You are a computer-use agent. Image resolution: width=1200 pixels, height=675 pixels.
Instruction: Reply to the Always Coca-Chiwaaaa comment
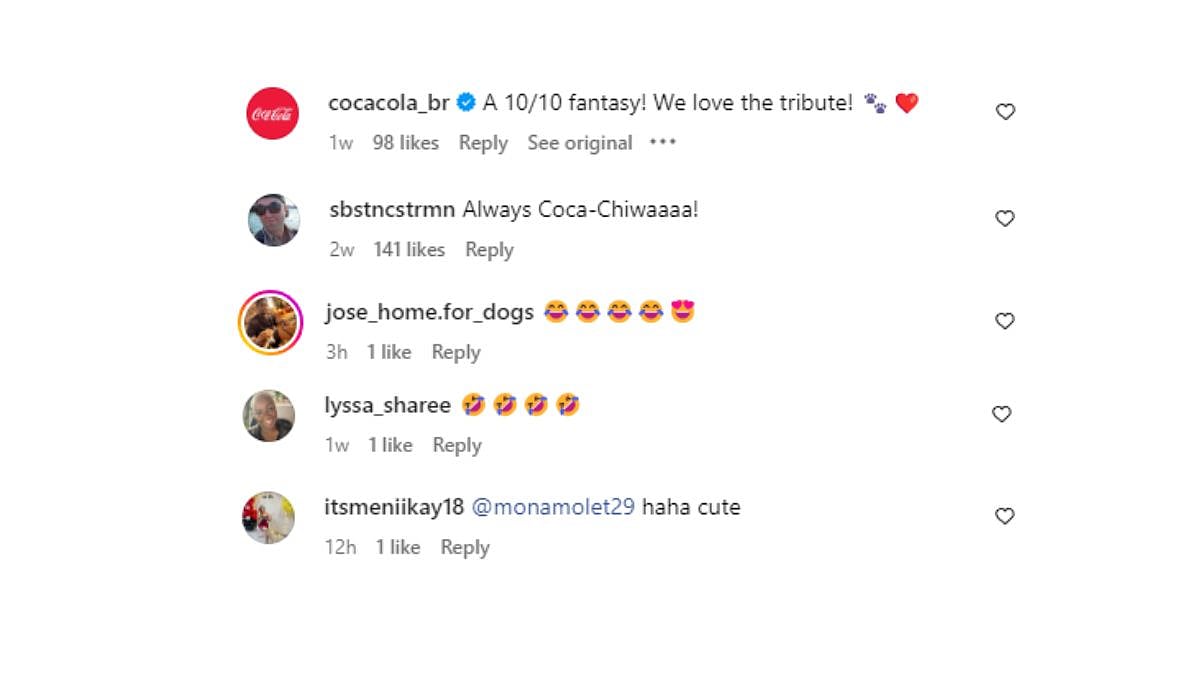(489, 250)
